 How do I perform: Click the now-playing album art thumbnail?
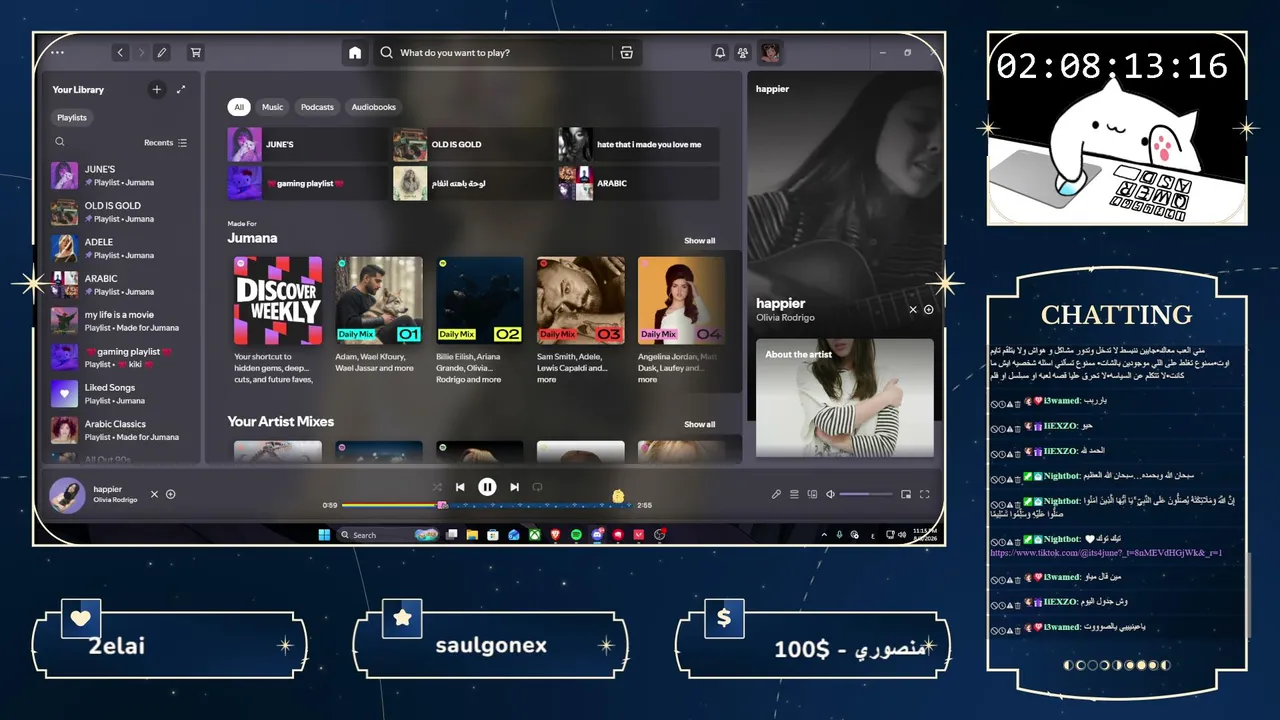(67, 494)
